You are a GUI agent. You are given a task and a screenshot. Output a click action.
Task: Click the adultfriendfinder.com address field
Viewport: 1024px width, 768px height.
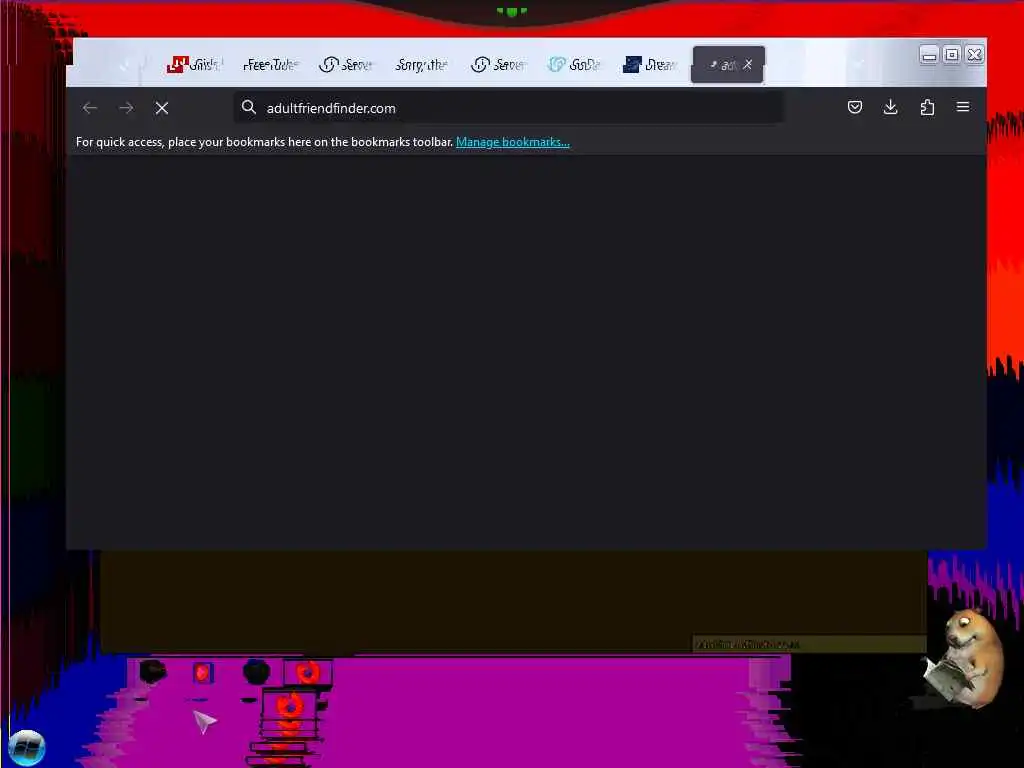509,108
